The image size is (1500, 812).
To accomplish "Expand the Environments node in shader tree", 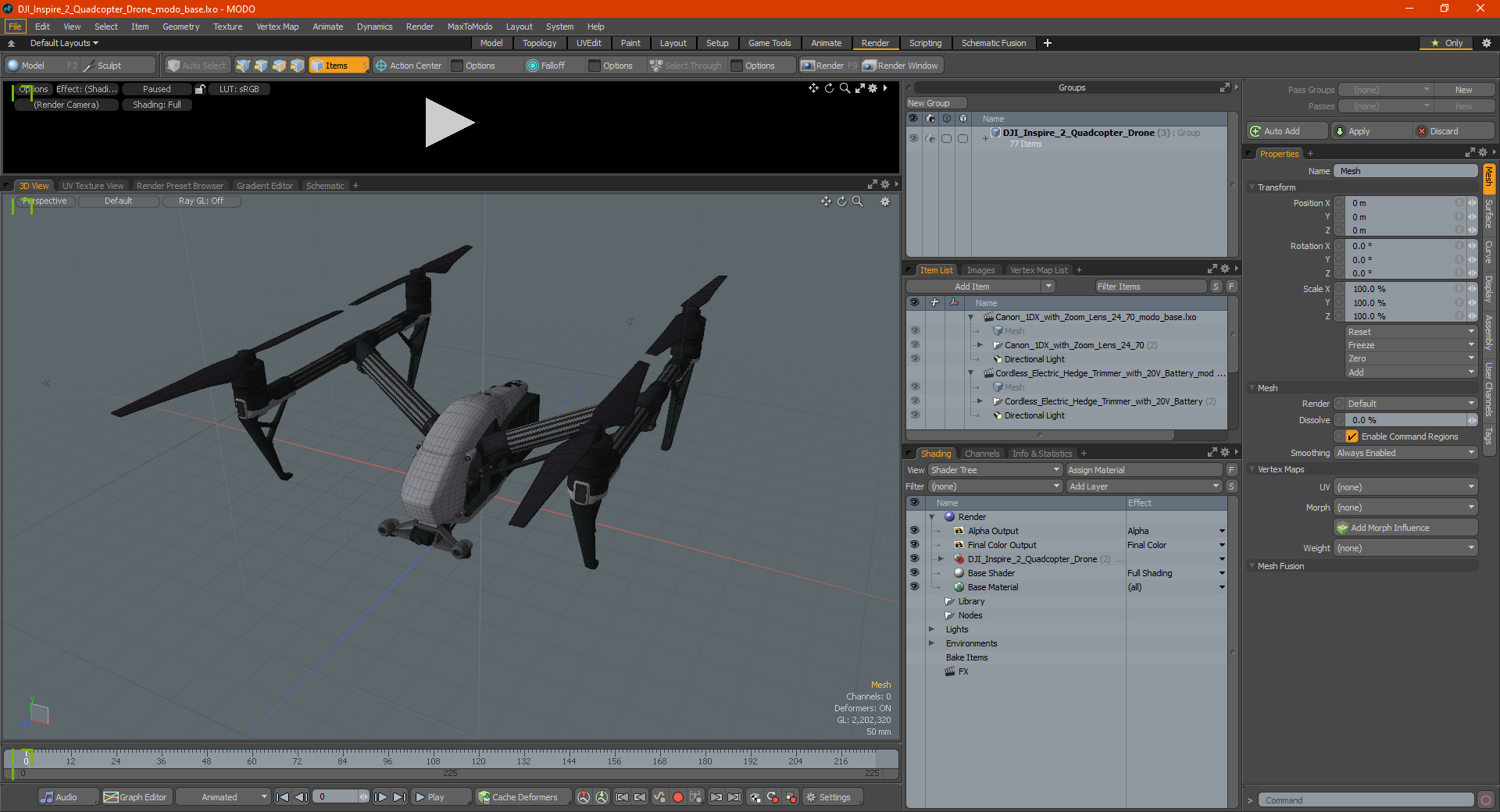I will tap(931, 643).
